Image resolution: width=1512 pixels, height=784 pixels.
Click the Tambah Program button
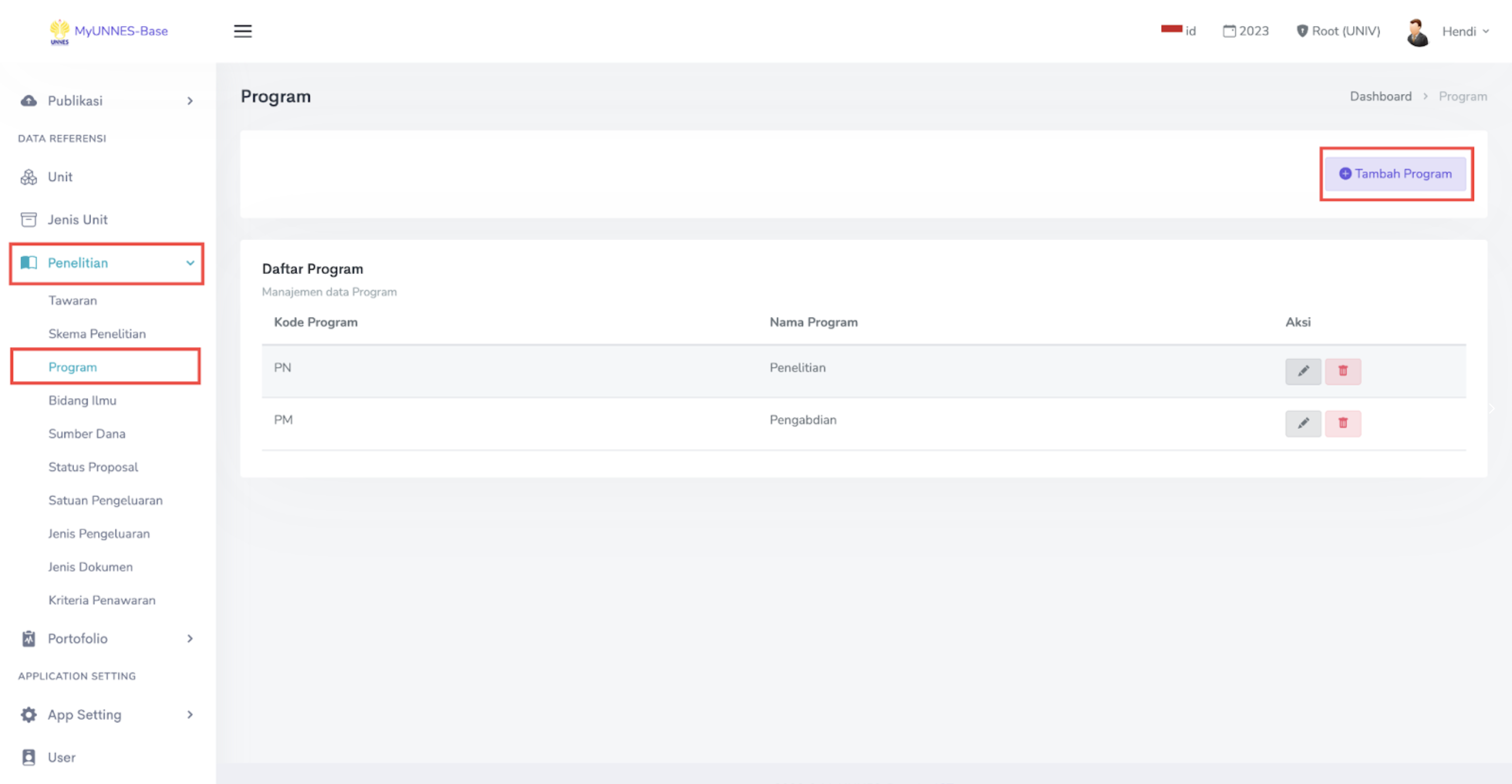[1395, 173]
